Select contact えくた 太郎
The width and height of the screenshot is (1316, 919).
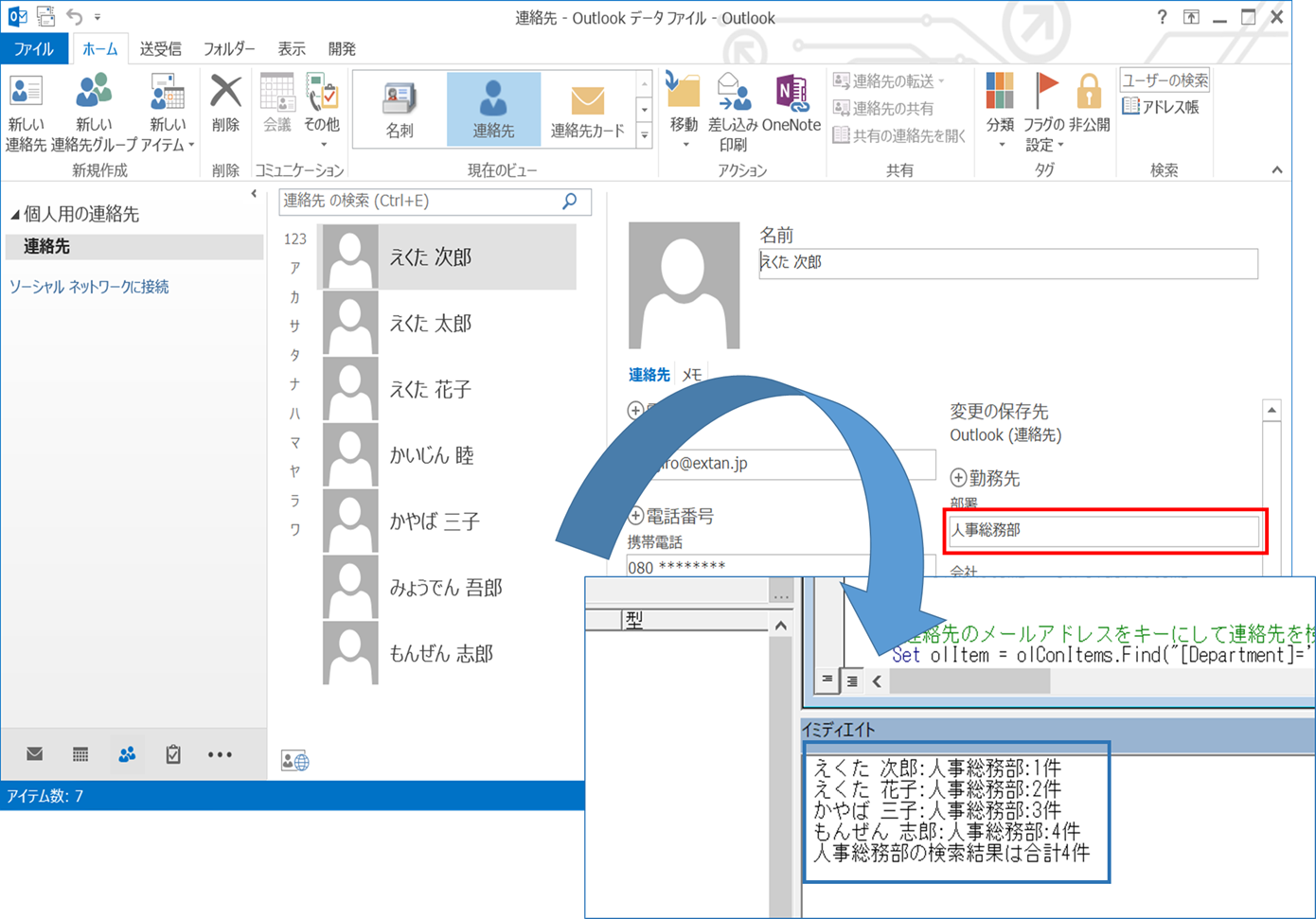click(x=448, y=323)
